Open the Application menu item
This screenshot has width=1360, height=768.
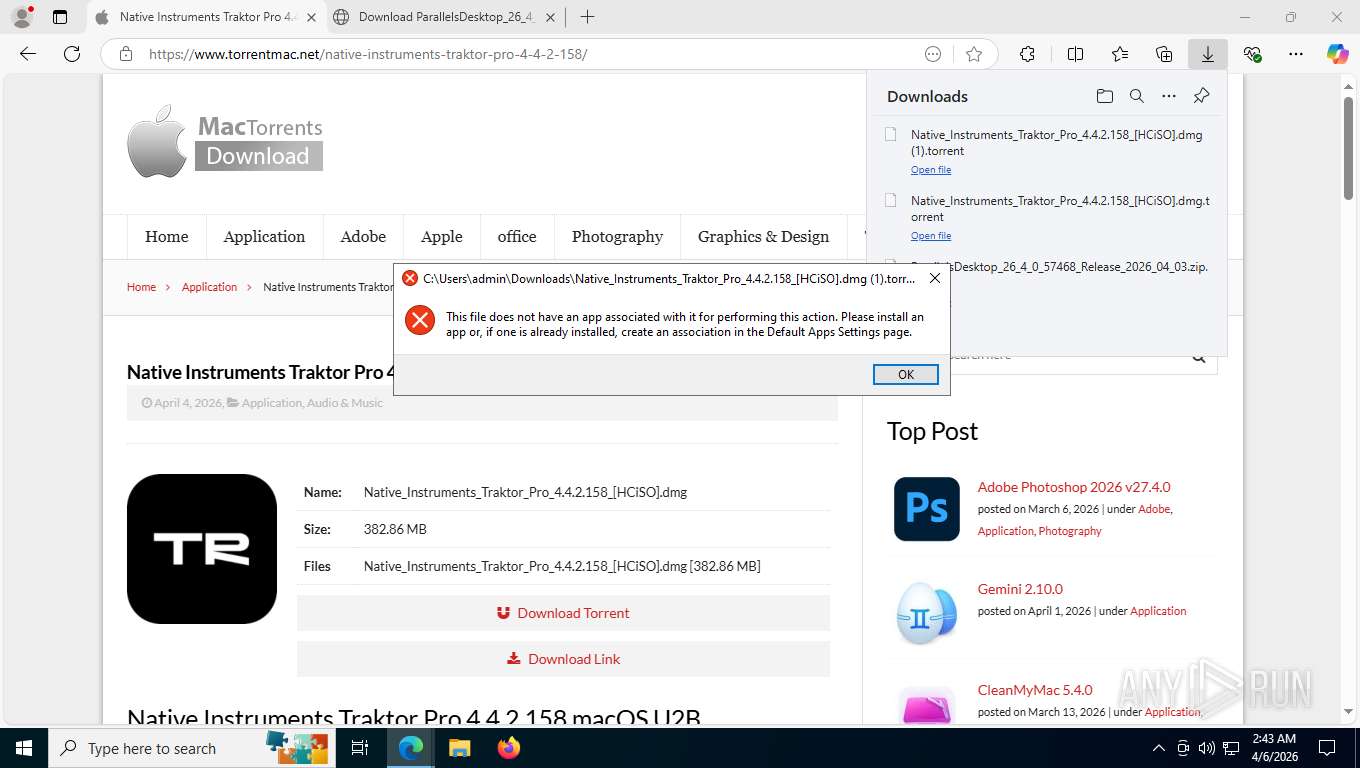click(x=264, y=237)
